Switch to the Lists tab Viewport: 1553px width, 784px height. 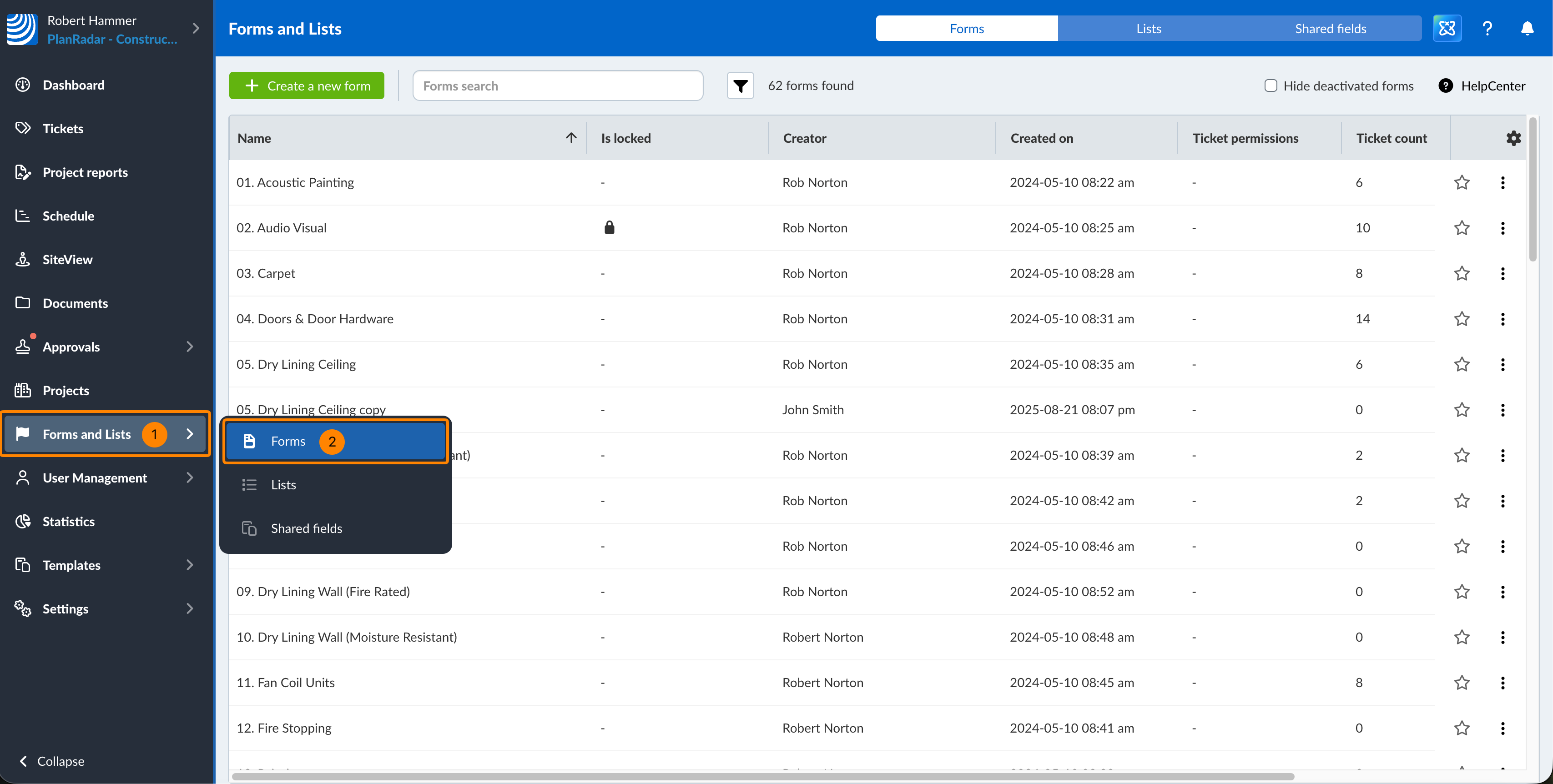point(1149,28)
